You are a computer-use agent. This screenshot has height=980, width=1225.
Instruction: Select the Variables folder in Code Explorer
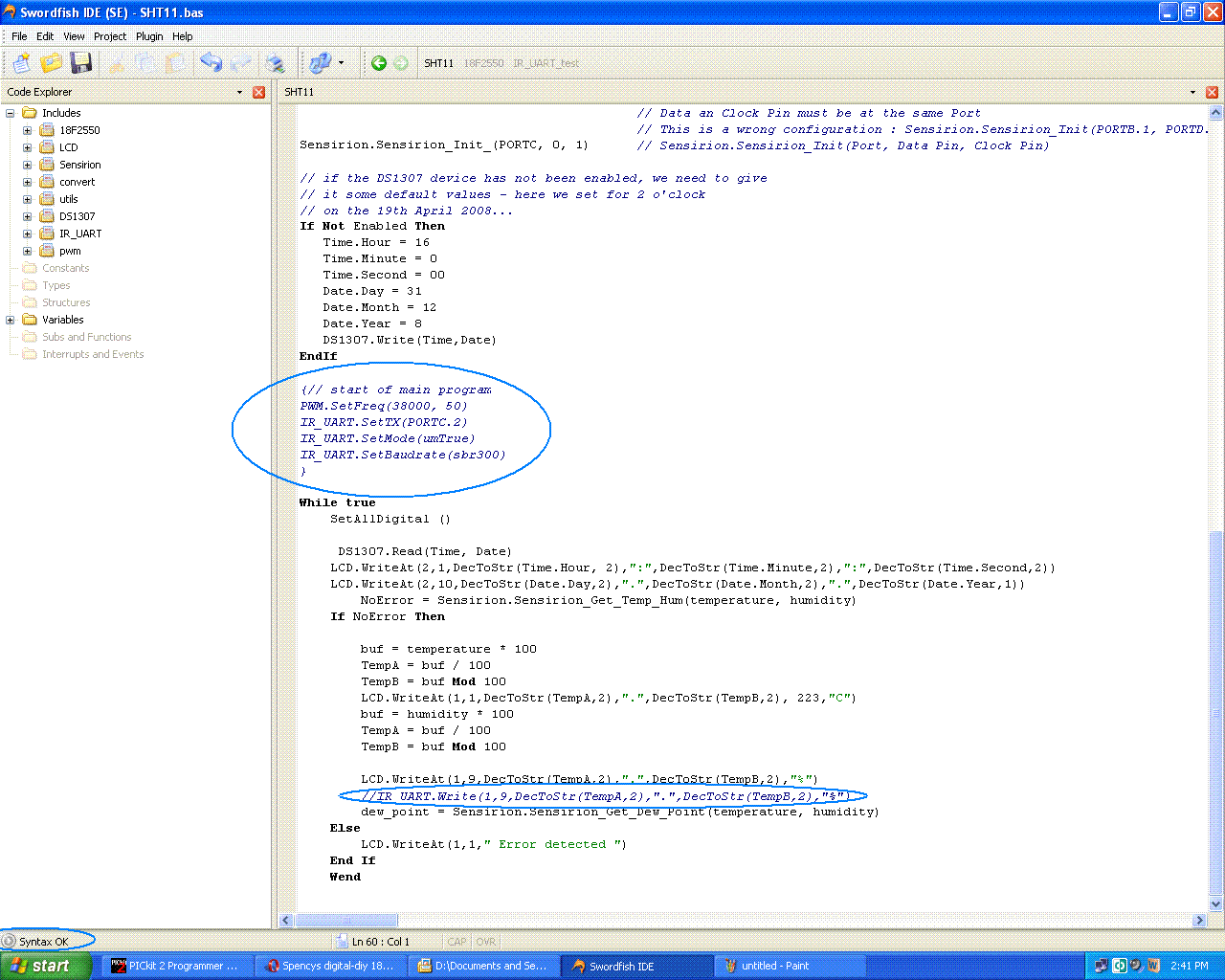coord(62,320)
